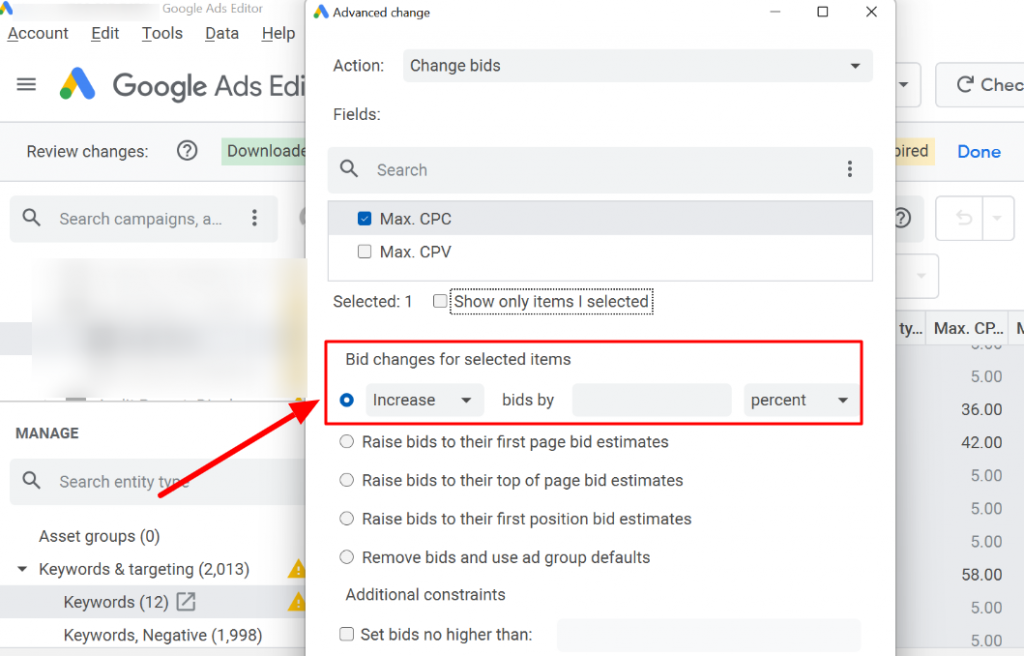Check the Max. CPV field checkbox

click(x=364, y=251)
